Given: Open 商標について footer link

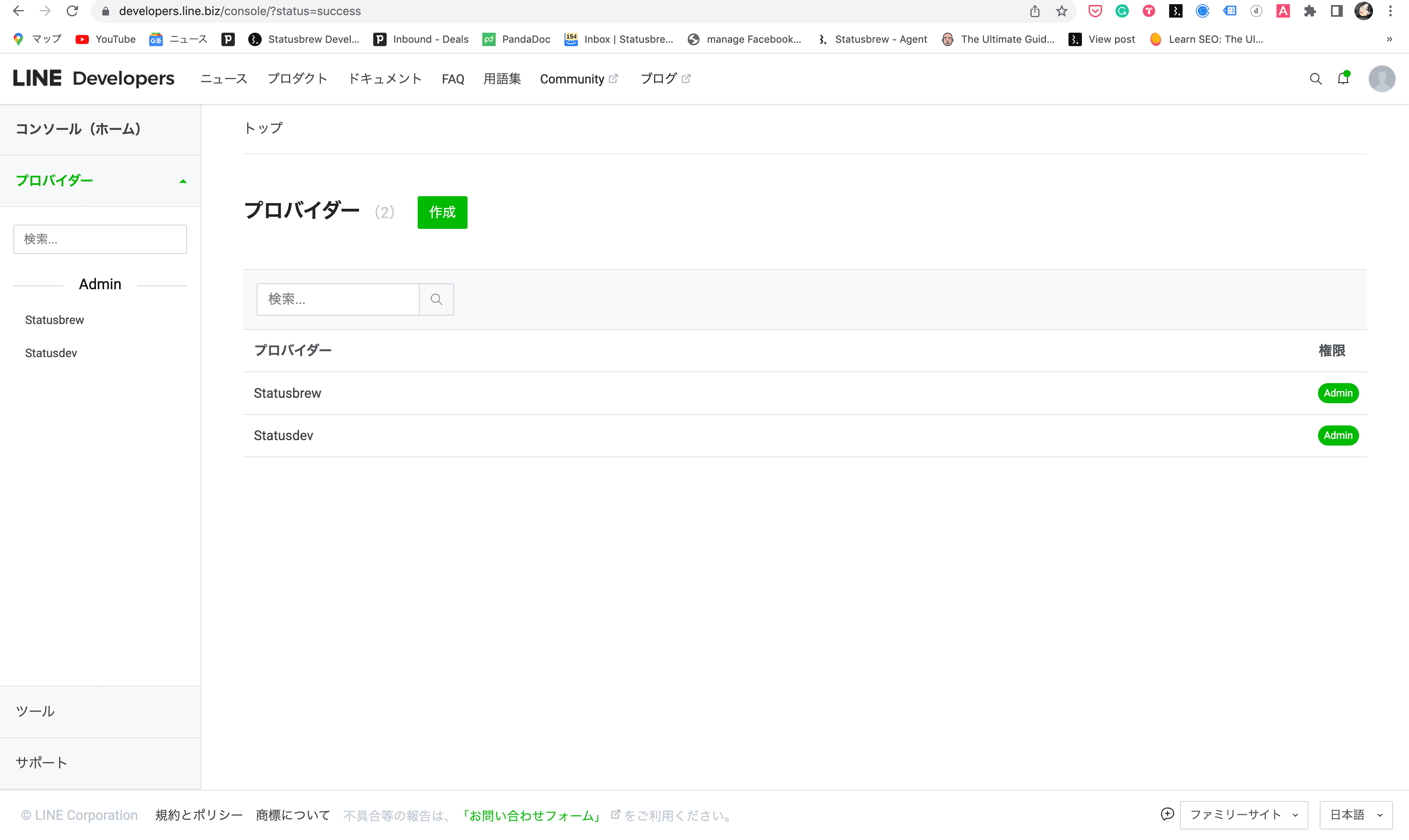Looking at the screenshot, I should coord(293,815).
